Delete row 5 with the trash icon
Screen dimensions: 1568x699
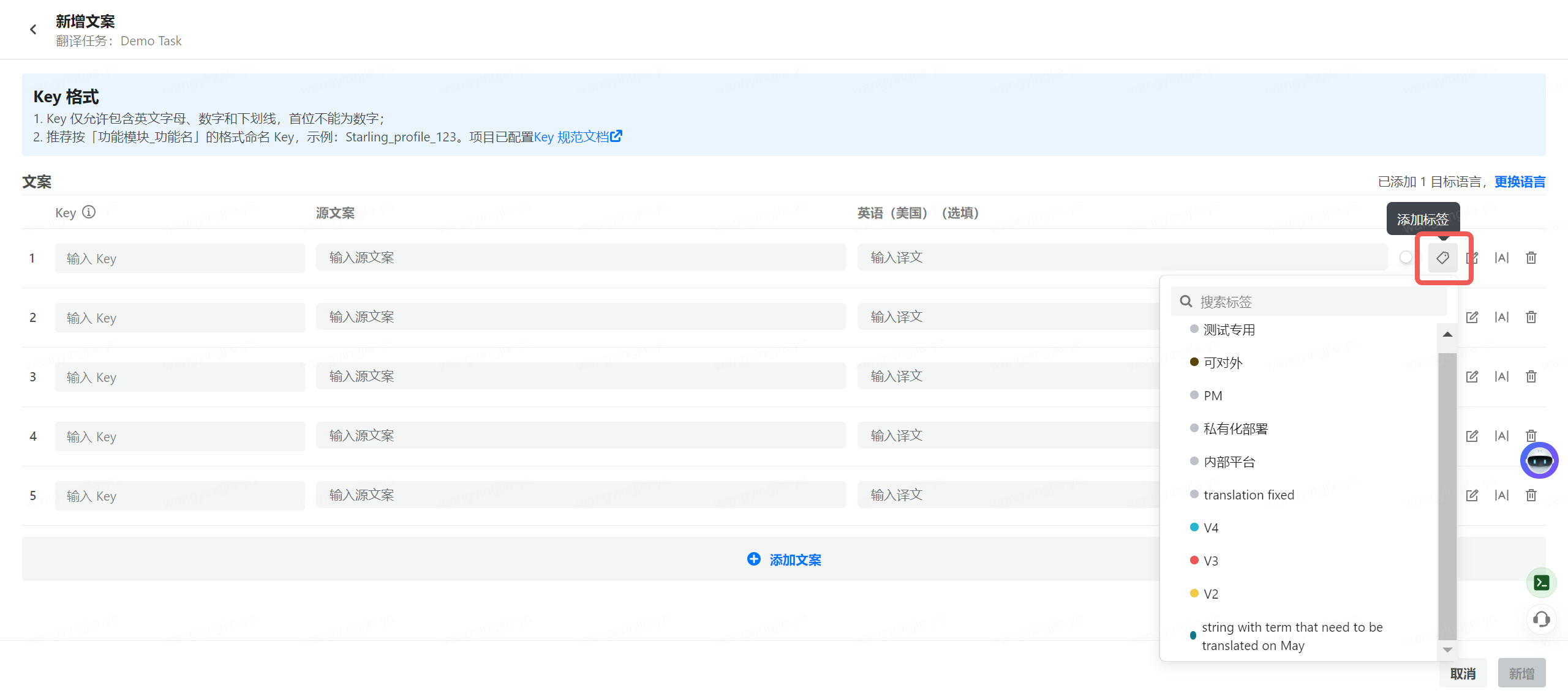click(x=1531, y=495)
